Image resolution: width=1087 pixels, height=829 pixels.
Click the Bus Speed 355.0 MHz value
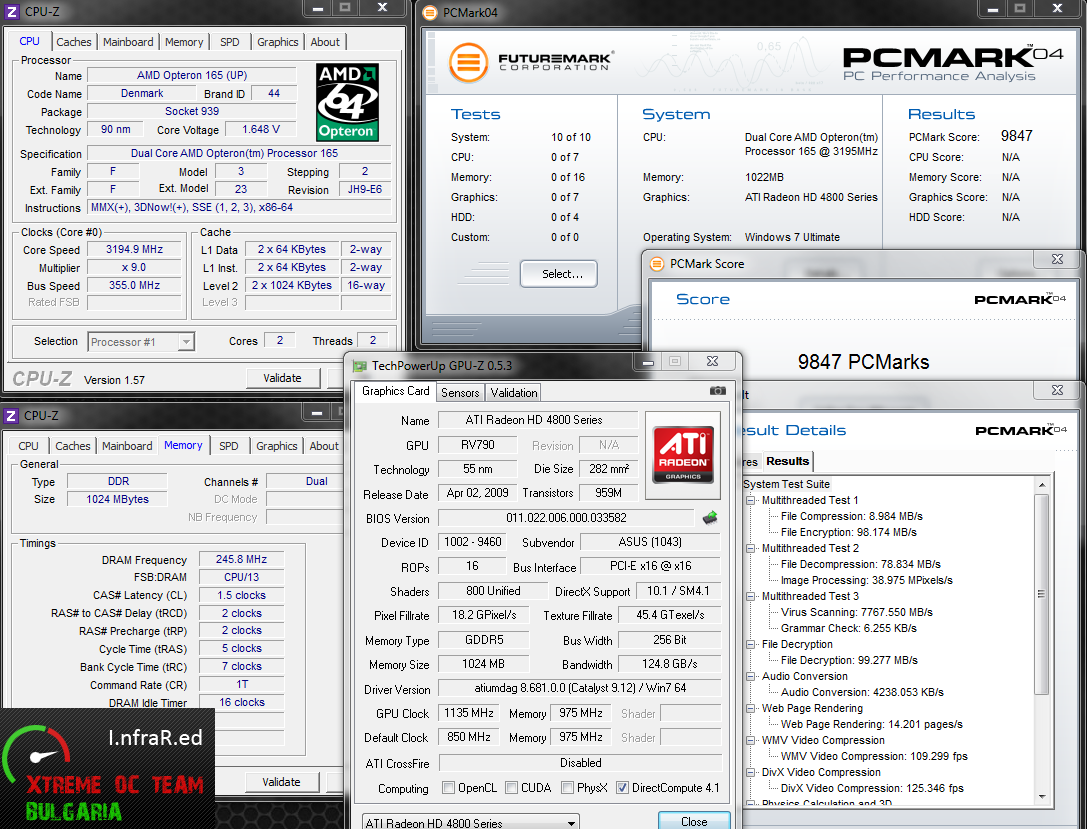(x=134, y=286)
